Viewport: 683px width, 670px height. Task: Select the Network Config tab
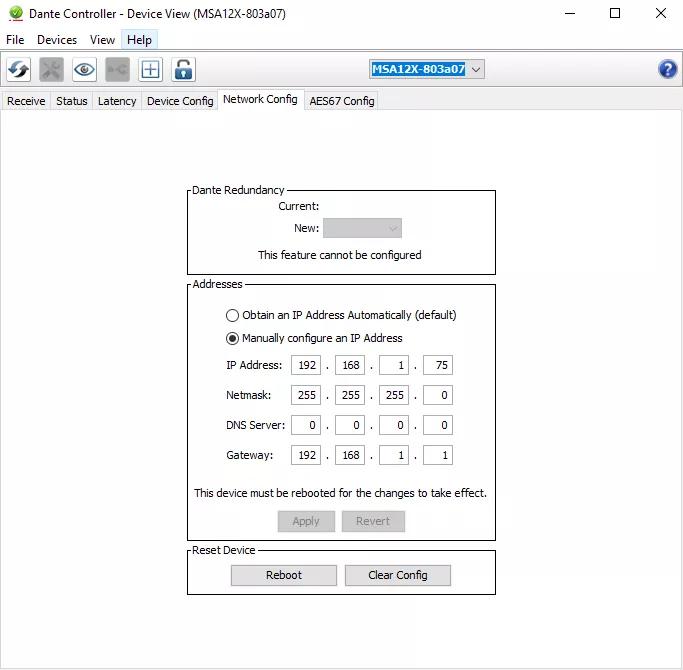pos(260,99)
